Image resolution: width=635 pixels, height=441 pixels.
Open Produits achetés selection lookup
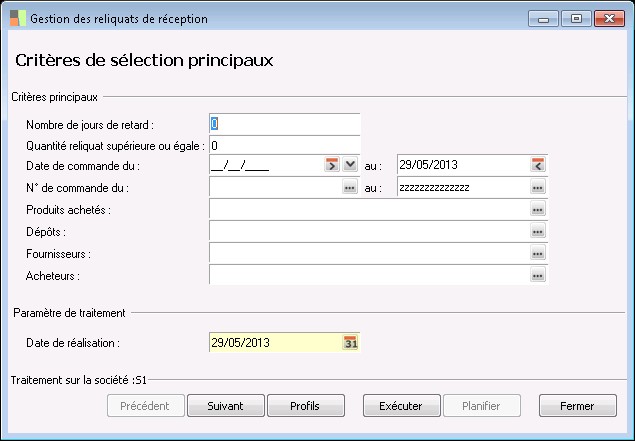[537, 209]
